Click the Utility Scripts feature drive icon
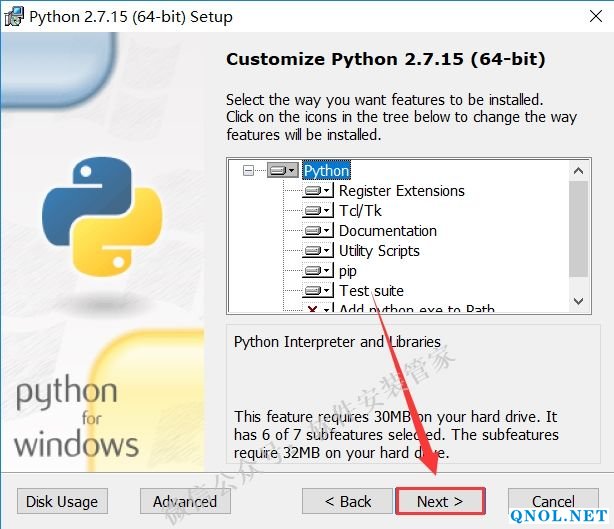 (x=318, y=251)
